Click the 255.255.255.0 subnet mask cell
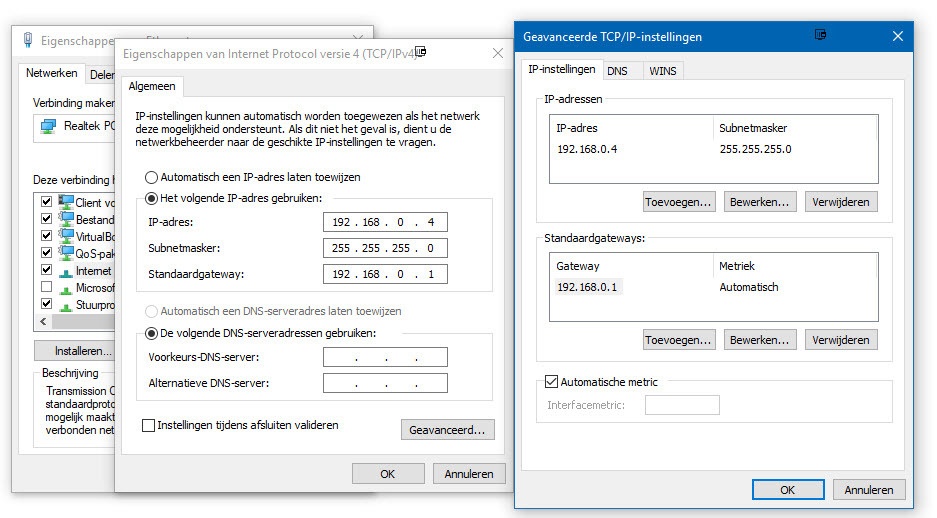Screen dimensions: 937x518 pyautogui.click(x=755, y=149)
